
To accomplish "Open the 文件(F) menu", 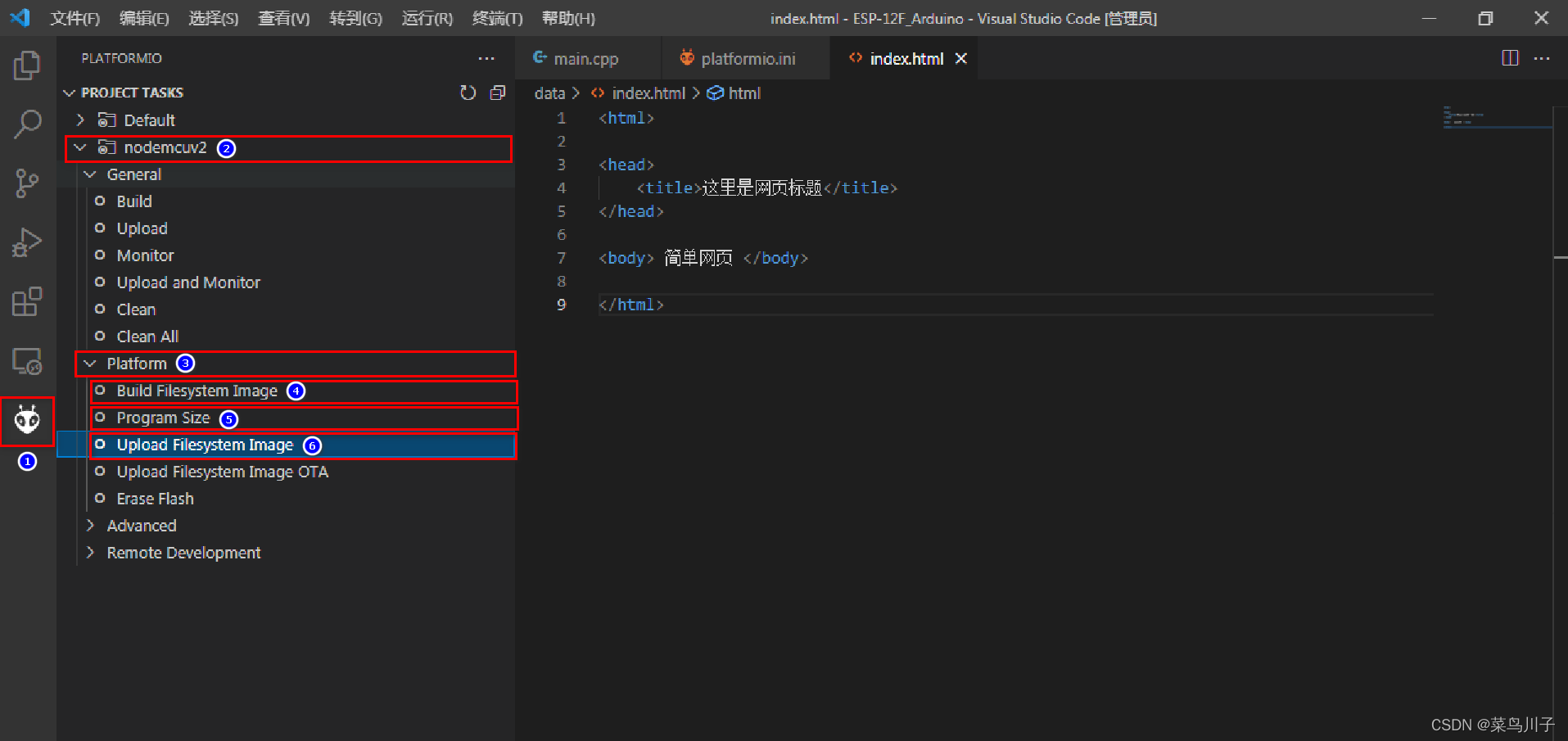I will (75, 18).
